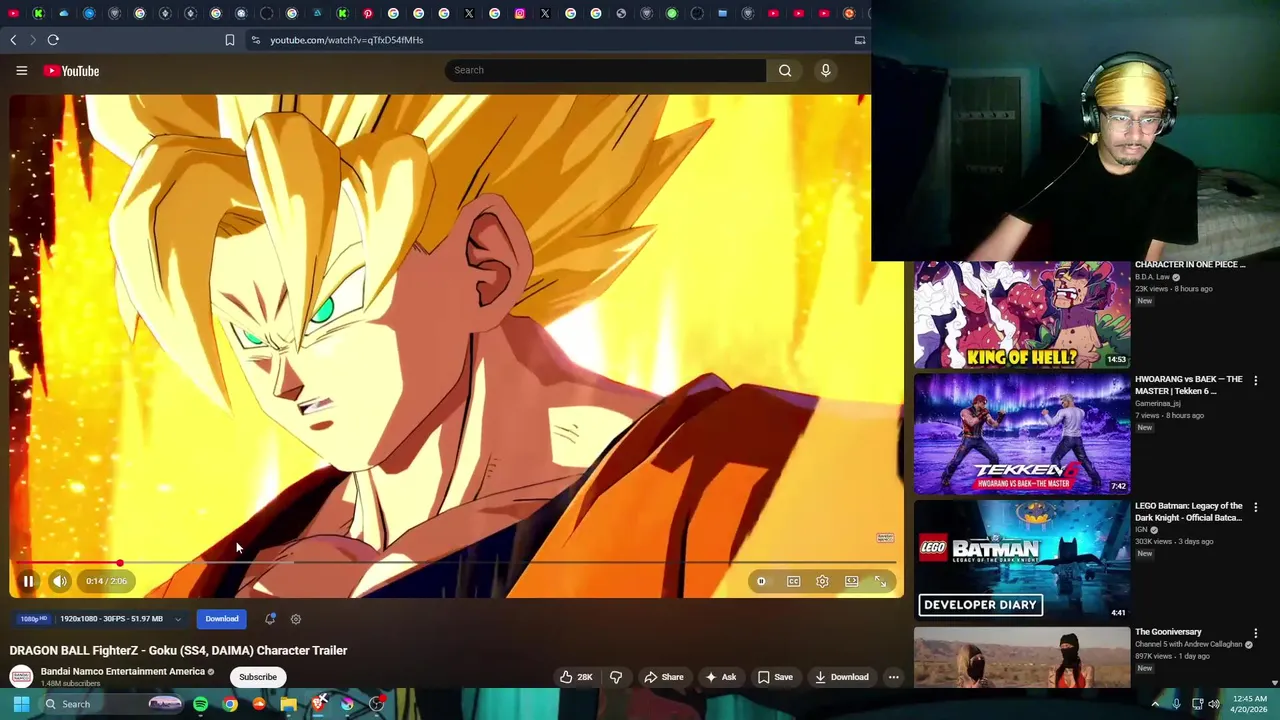Open the King of Hell video thumbnail

tap(1022, 315)
